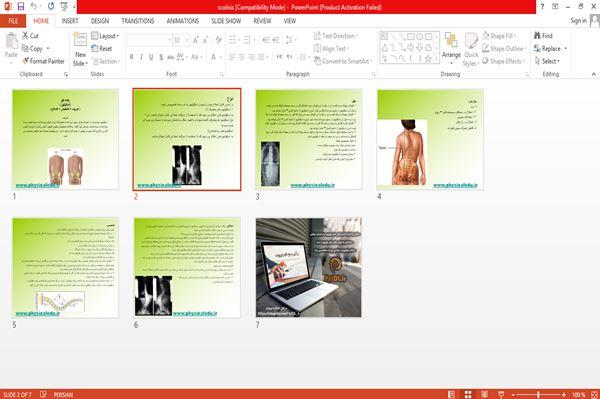Click PERSIAN language in status bar

(x=63, y=394)
